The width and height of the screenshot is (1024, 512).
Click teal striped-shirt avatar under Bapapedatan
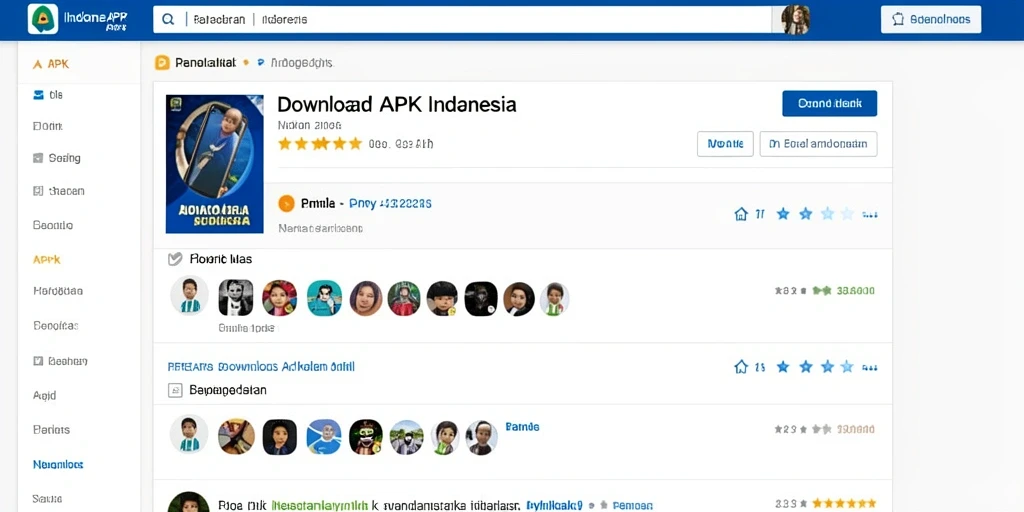pos(189,434)
